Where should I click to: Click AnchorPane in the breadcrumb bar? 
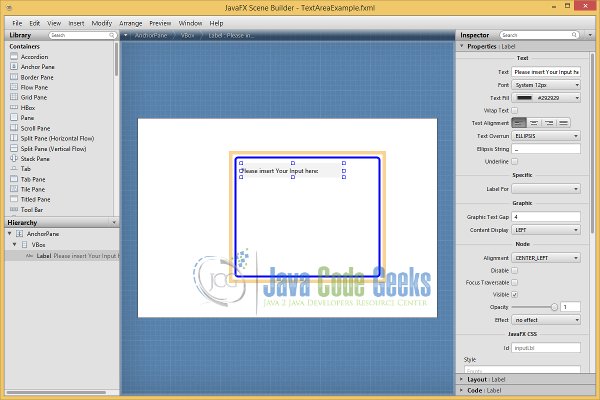pos(151,35)
